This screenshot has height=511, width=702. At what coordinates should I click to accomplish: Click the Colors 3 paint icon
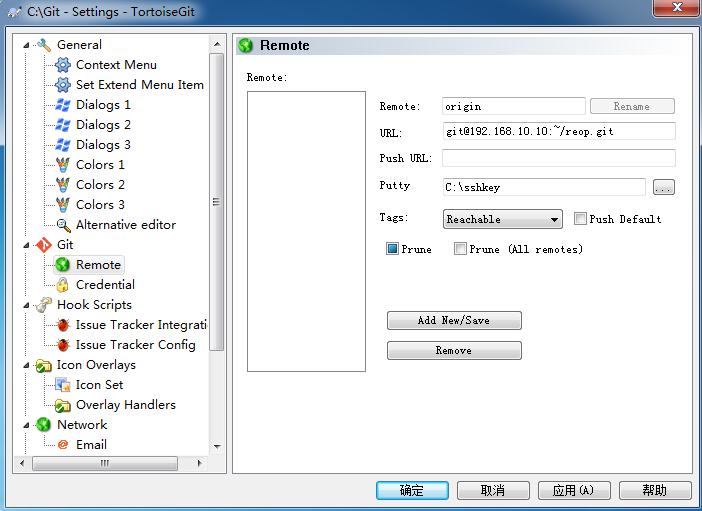coord(63,205)
